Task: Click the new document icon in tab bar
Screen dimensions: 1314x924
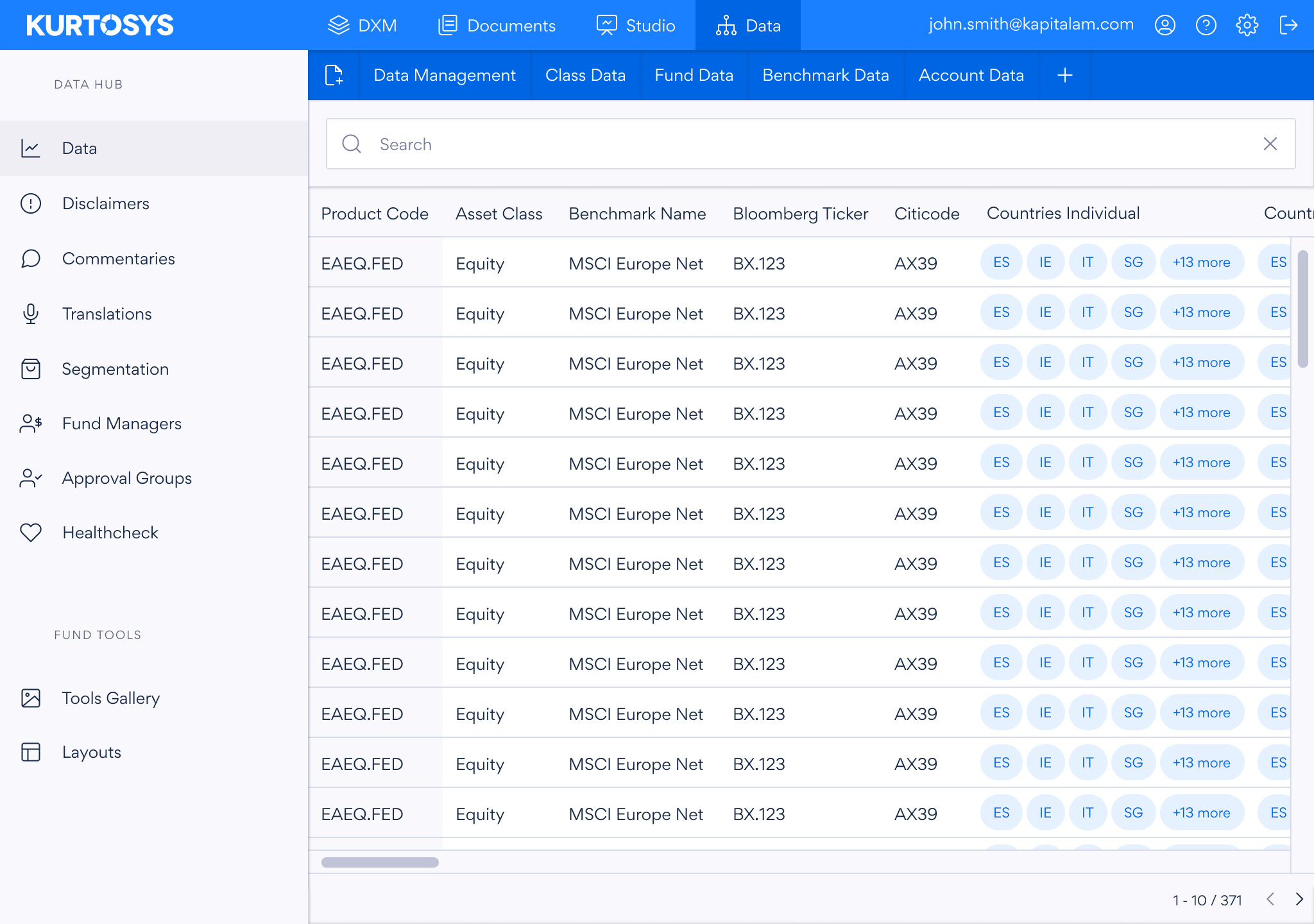Action: [x=334, y=75]
